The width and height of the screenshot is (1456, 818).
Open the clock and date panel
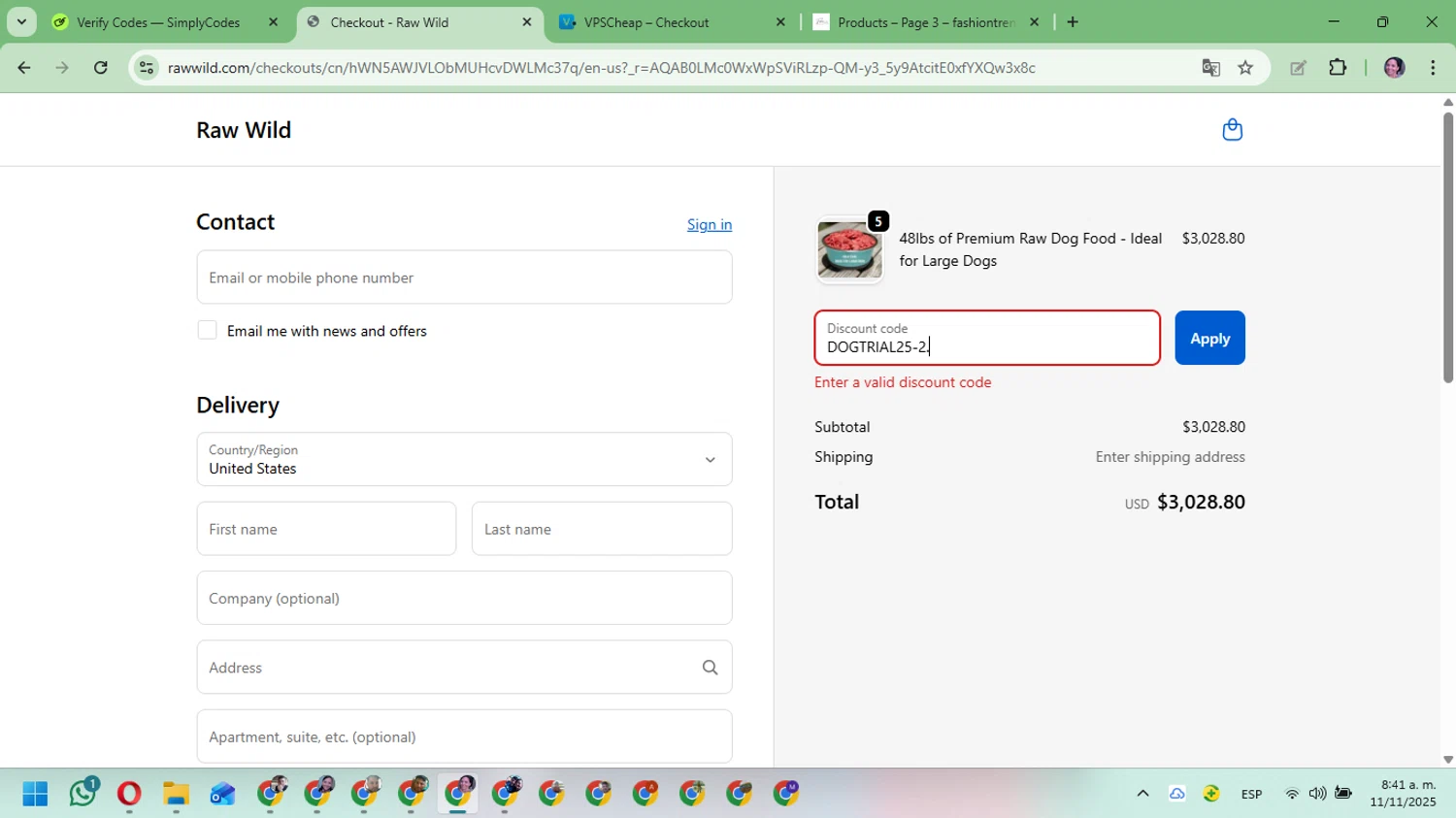coord(1403,794)
